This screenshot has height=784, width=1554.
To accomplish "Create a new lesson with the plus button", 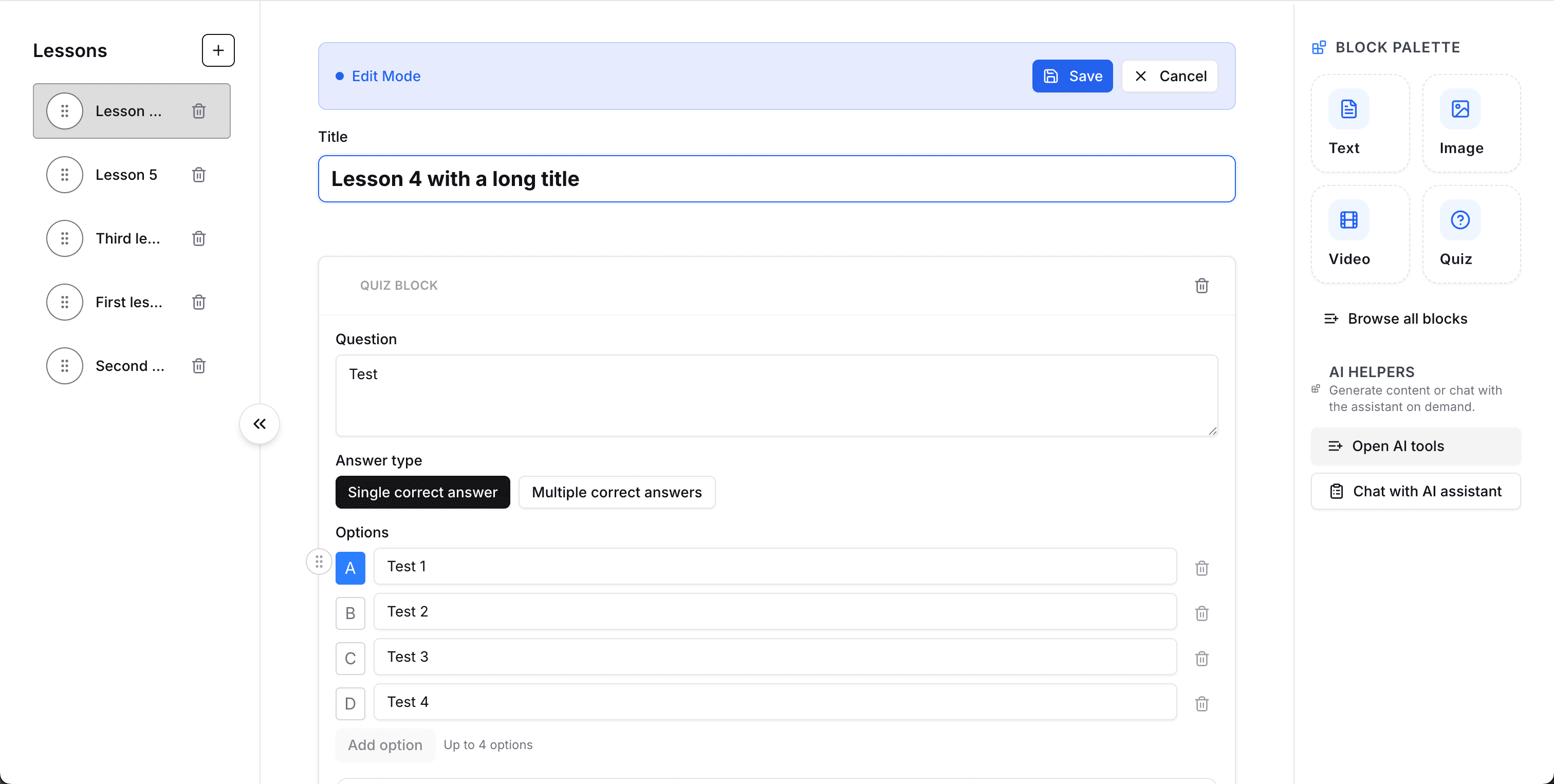I will coord(217,50).
